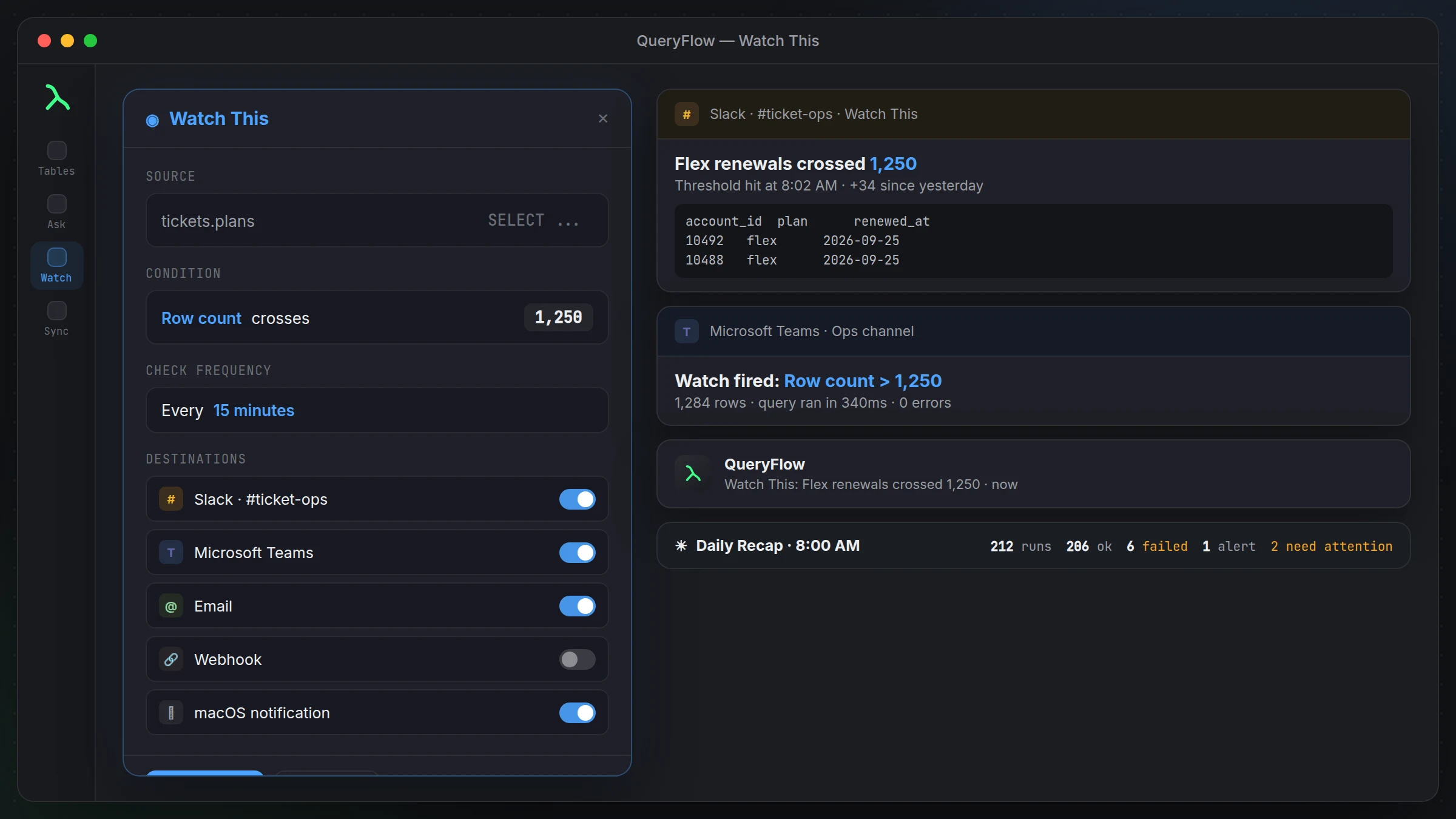This screenshot has height=819, width=1456.
Task: Enable the Webhook destination toggle
Action: (577, 659)
